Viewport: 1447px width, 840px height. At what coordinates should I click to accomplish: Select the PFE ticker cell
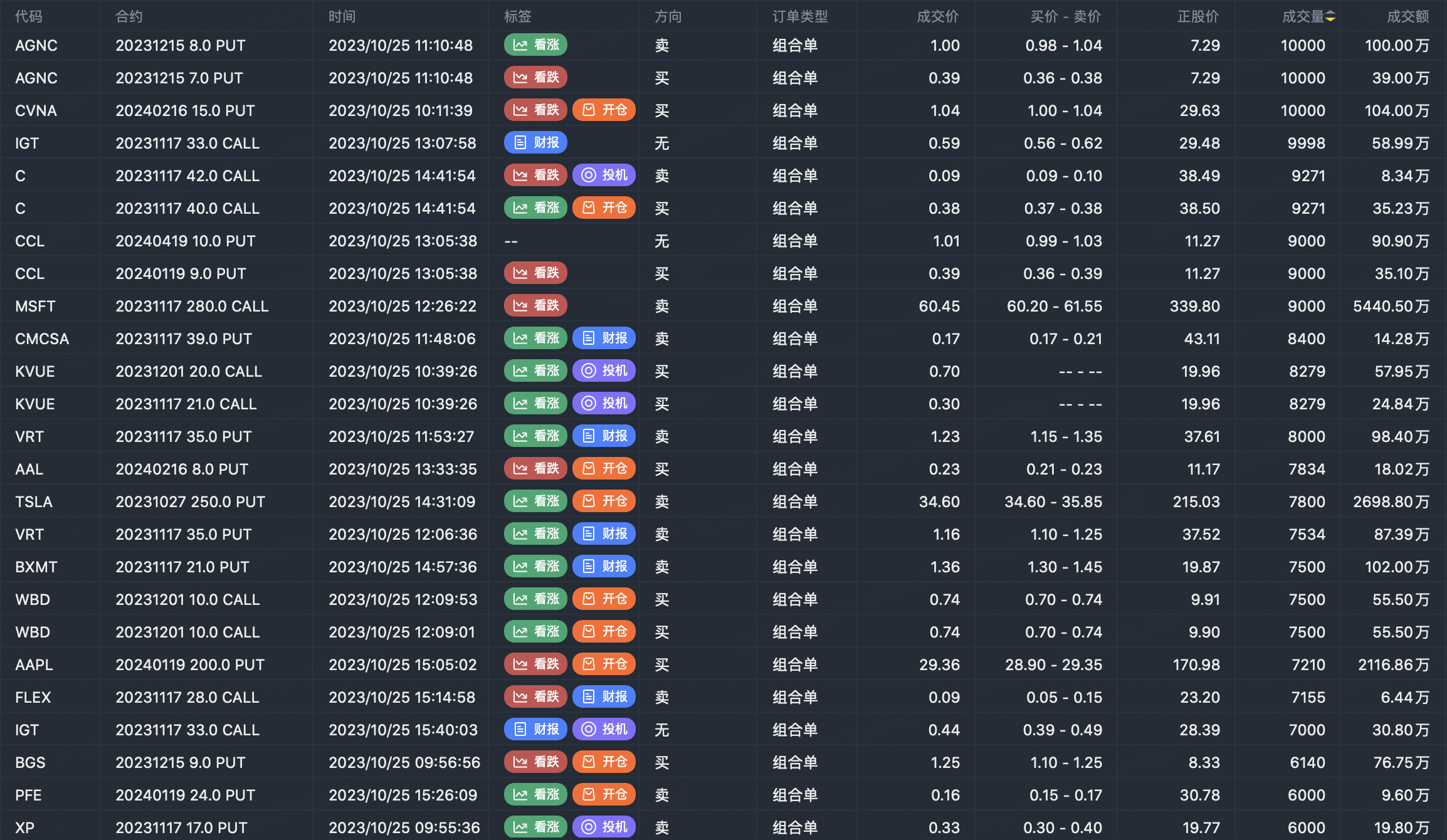28,795
